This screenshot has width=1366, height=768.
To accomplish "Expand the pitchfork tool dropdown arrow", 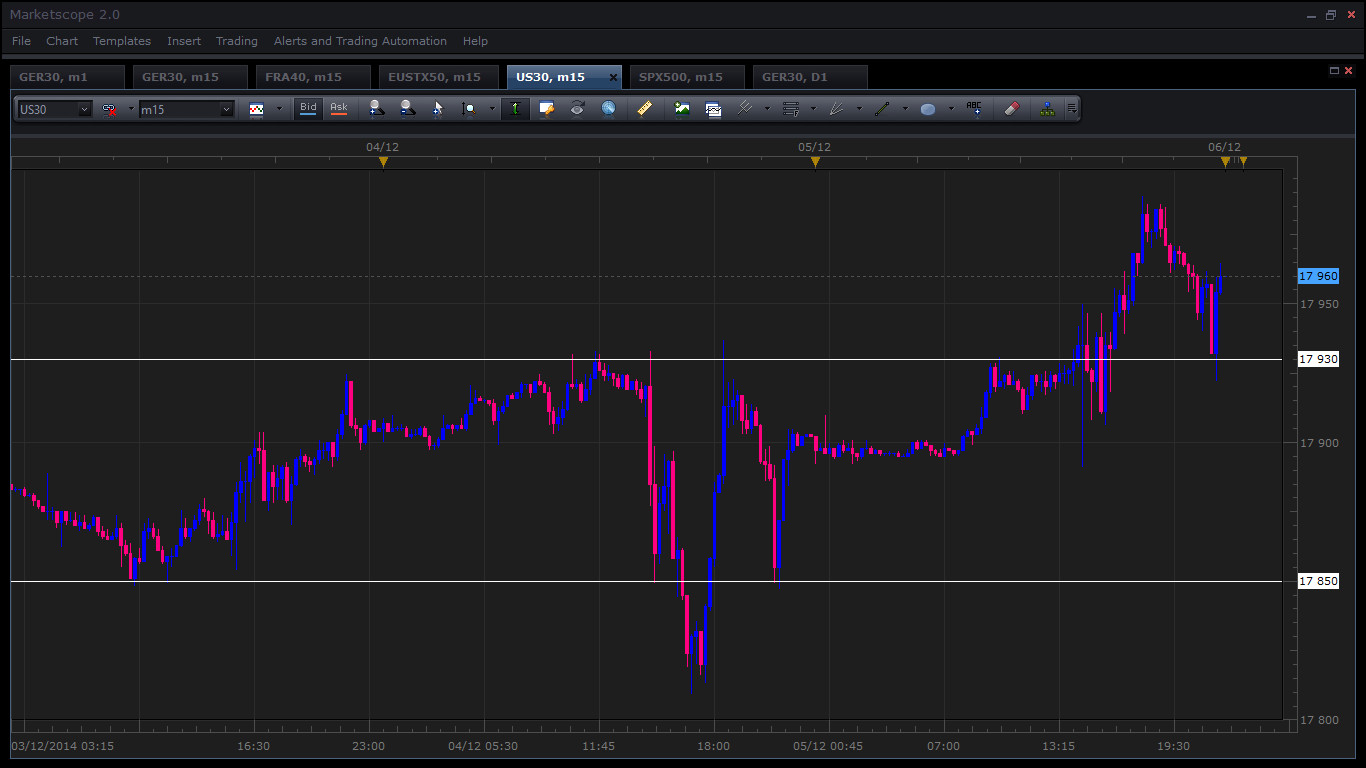I will tap(767, 109).
